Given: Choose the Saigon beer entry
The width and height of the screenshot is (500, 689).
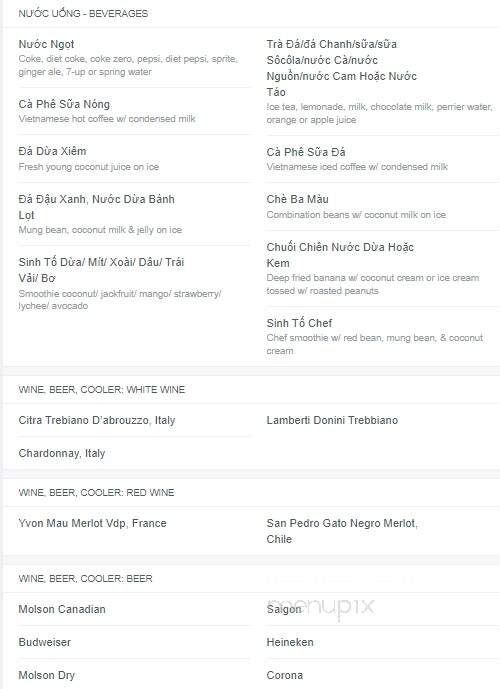Looking at the screenshot, I should [x=284, y=609].
